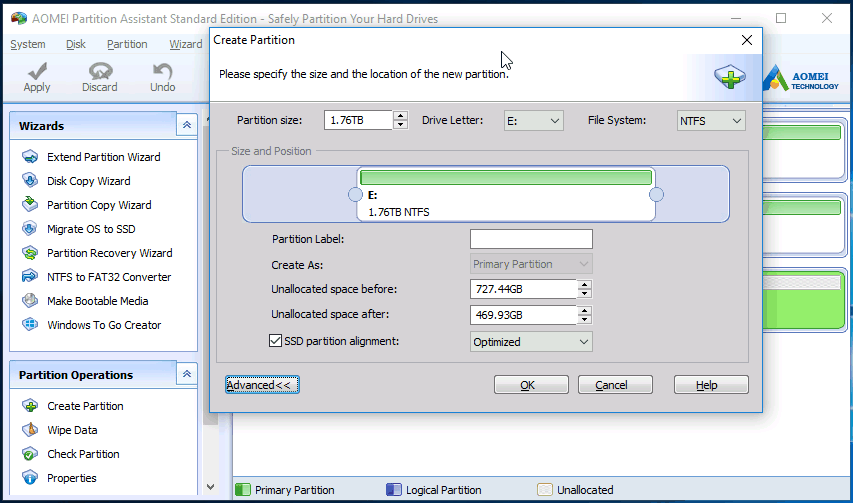Viewport: 853px width, 503px height.
Task: Click the Help button
Action: pos(711,385)
